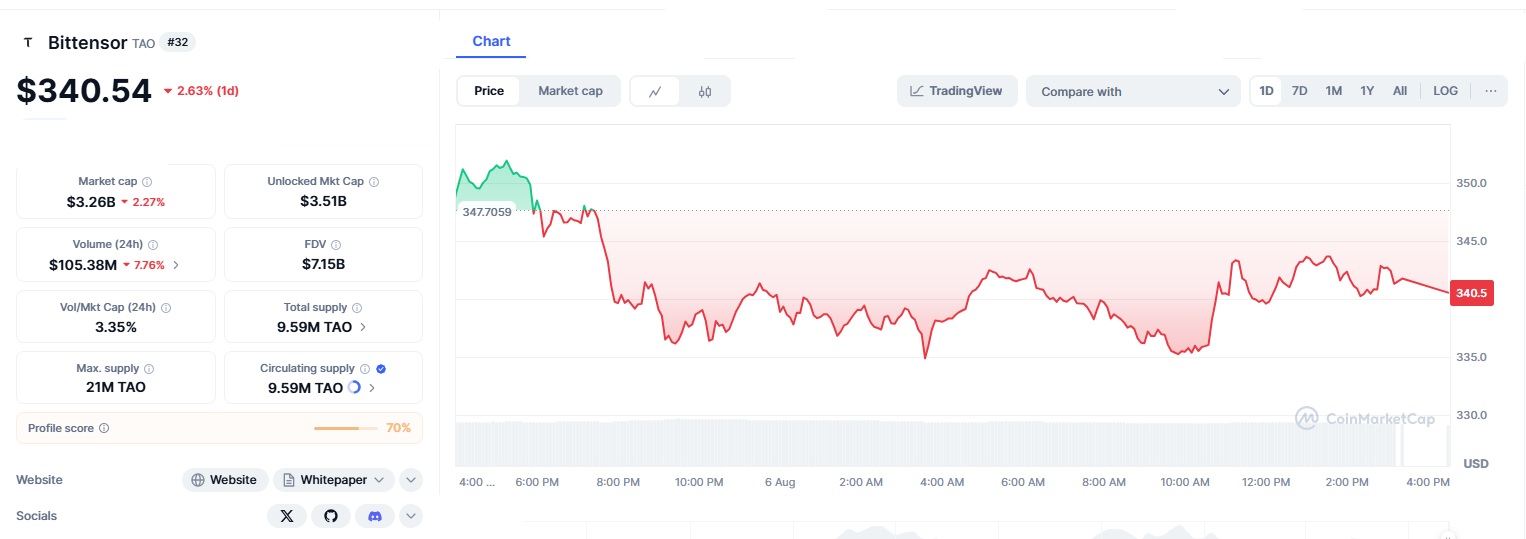Click the $105.38M volume value
The height and width of the screenshot is (539, 1526).
83,265
